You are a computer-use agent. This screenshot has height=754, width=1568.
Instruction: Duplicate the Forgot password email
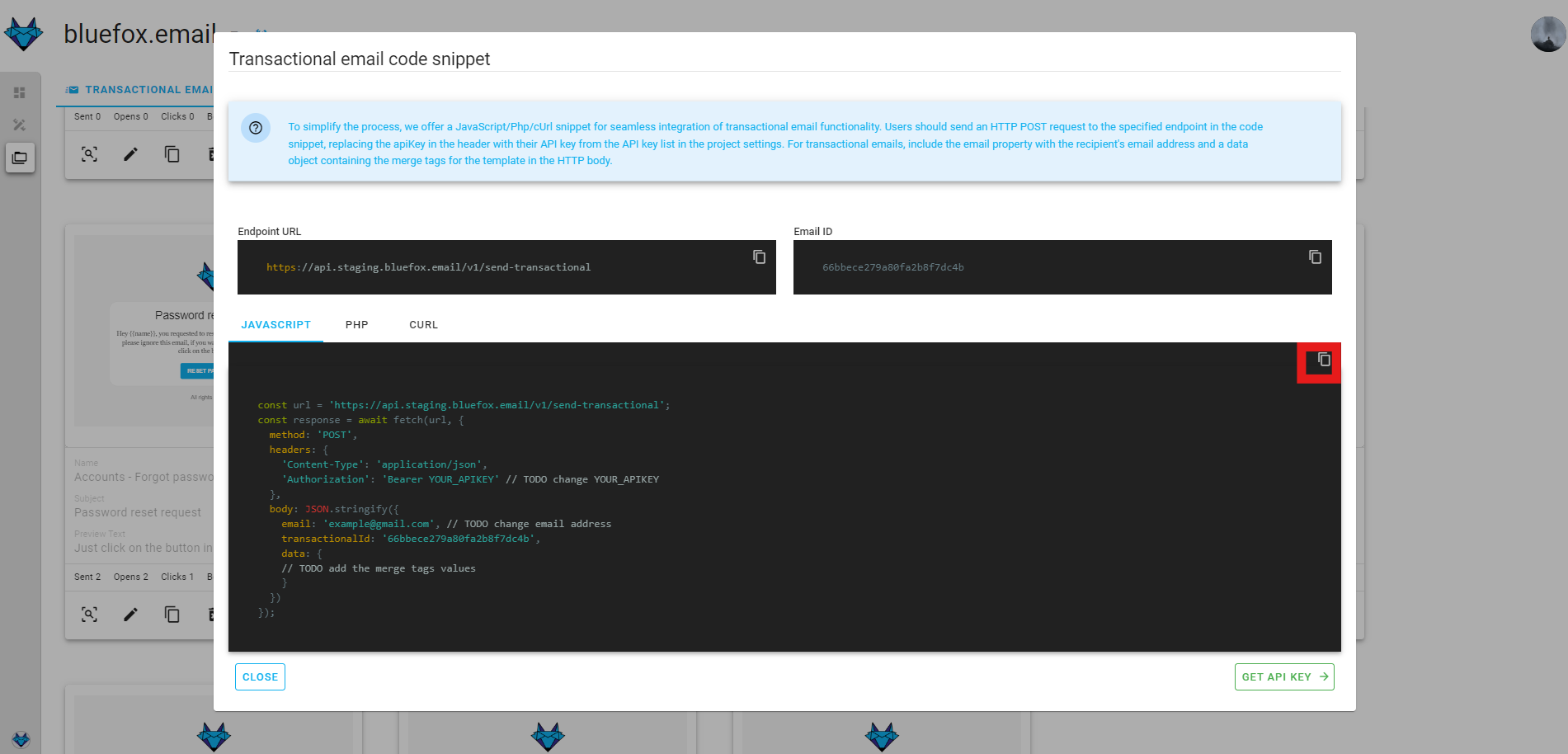(x=172, y=615)
